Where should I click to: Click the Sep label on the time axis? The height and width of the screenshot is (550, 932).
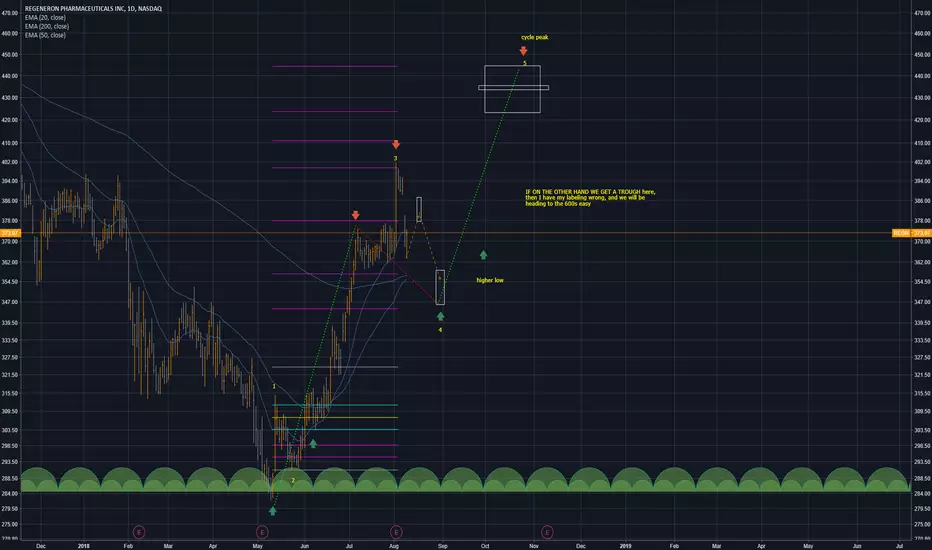(442, 546)
